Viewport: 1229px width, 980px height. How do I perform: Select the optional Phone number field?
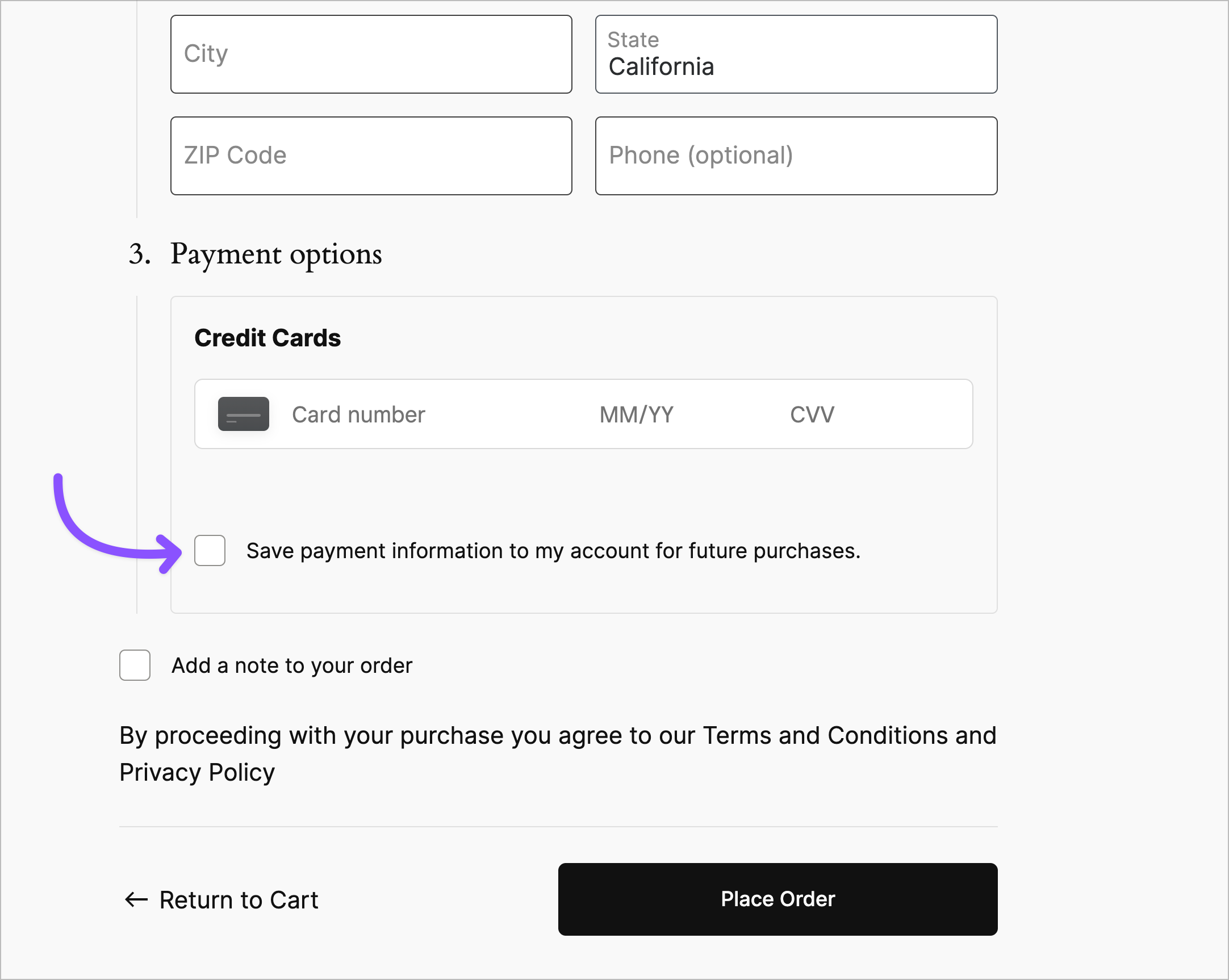pyautogui.click(x=795, y=156)
